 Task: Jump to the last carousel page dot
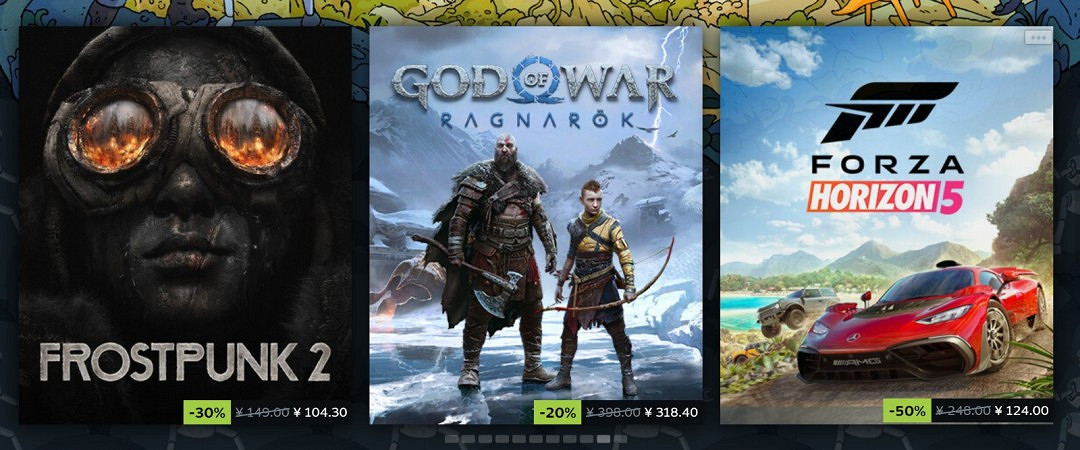tap(621, 439)
